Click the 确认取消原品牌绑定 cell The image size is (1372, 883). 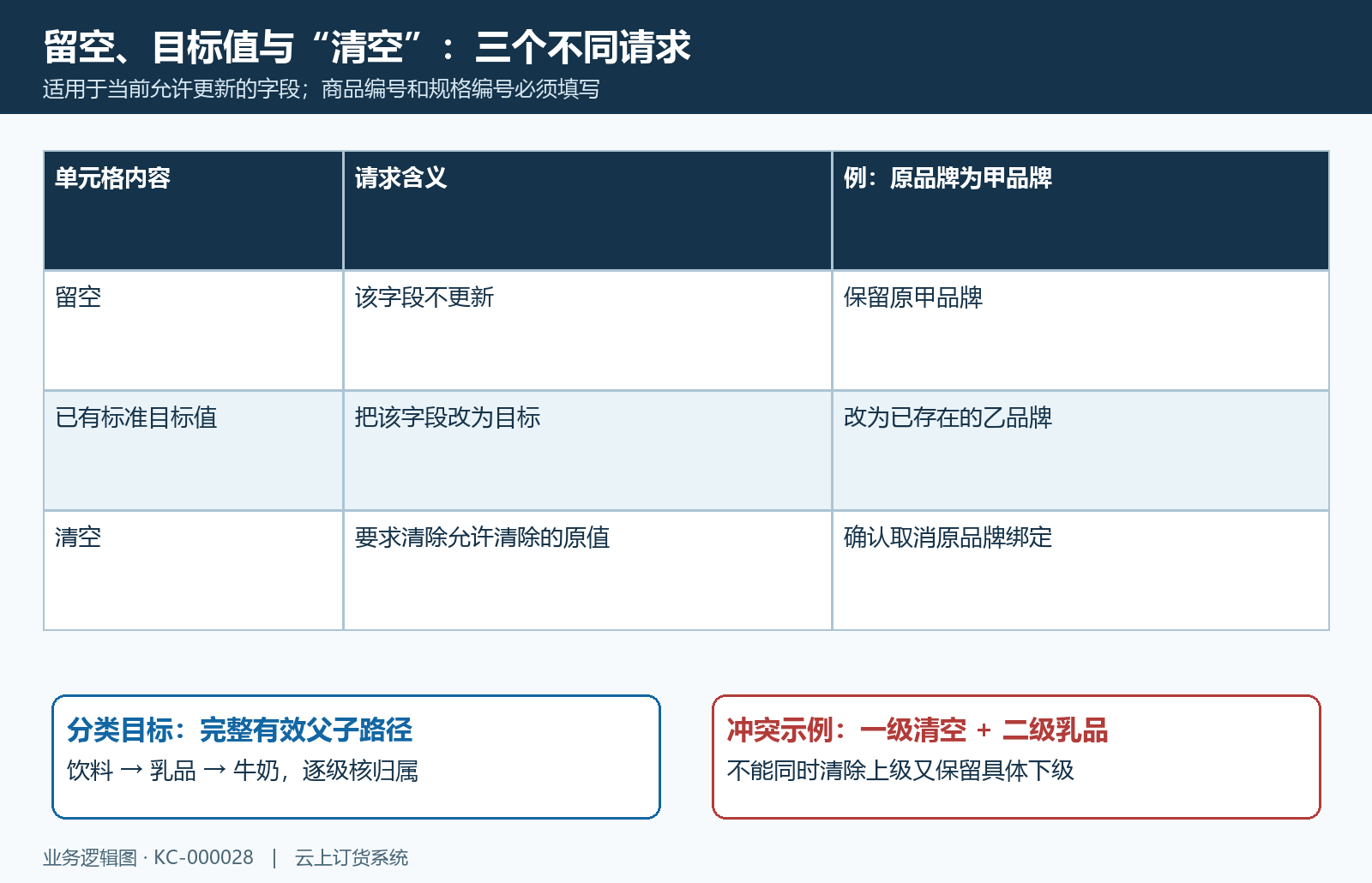click(x=1080, y=571)
